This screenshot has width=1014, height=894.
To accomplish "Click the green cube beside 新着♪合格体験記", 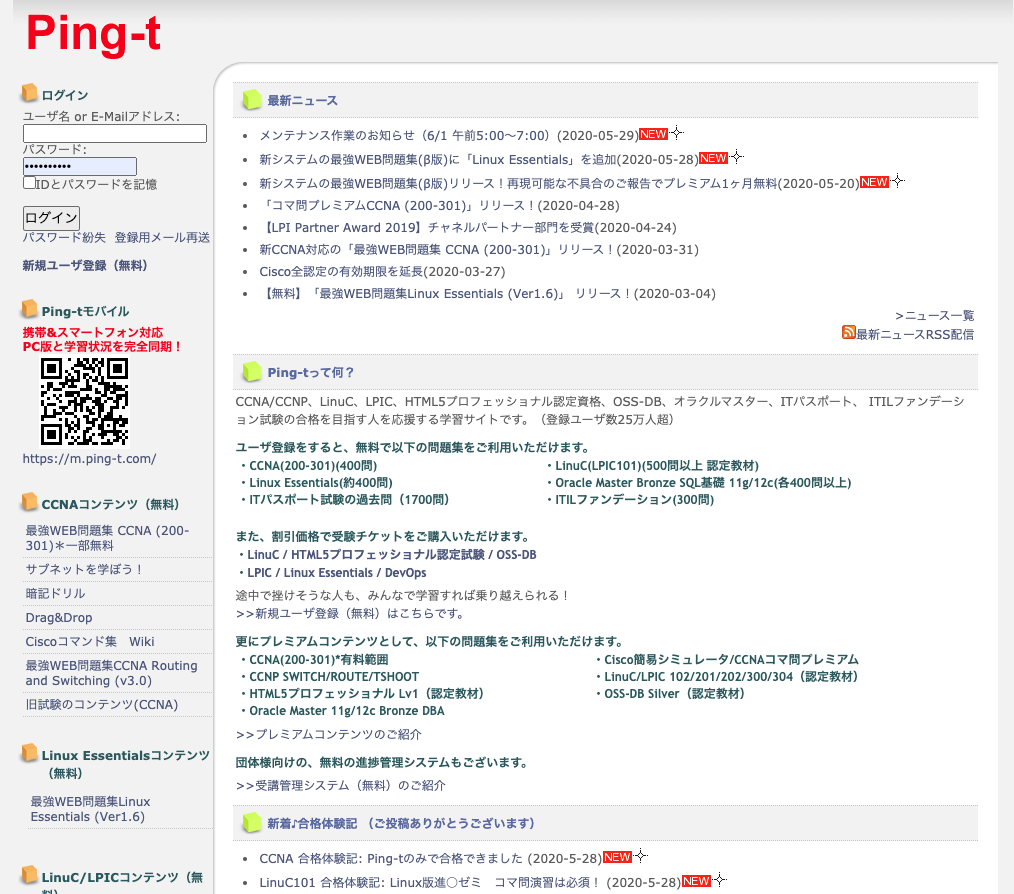I will [252, 823].
